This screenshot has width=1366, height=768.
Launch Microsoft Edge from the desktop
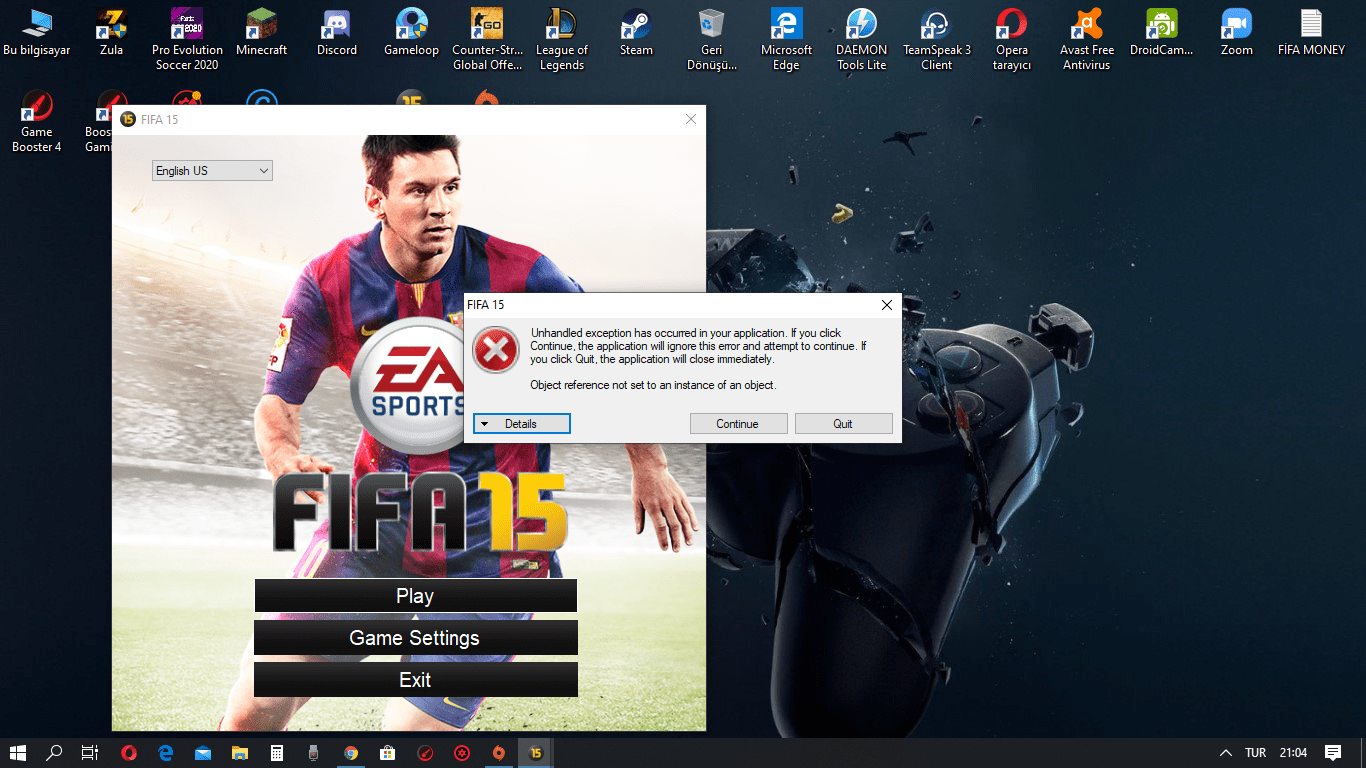coord(786,39)
